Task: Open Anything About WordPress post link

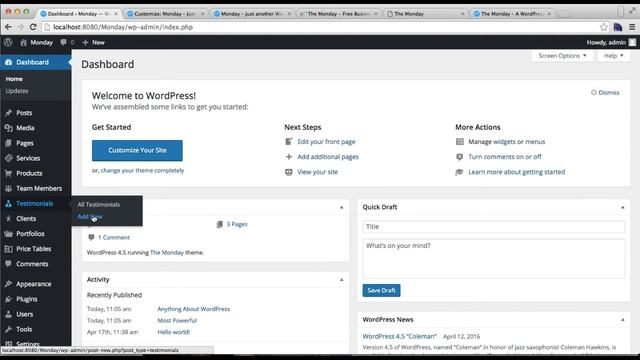Action: click(x=193, y=309)
